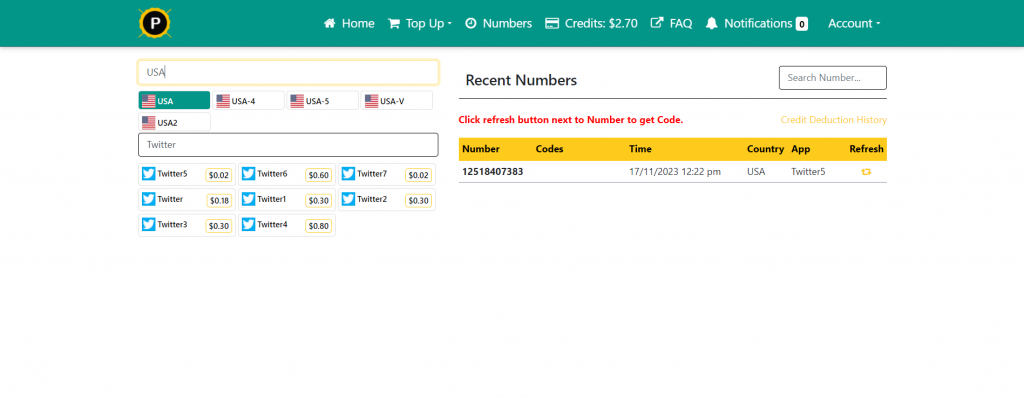Click the USA country cell in table
Screen dimensions: 1024x399
pos(756,172)
